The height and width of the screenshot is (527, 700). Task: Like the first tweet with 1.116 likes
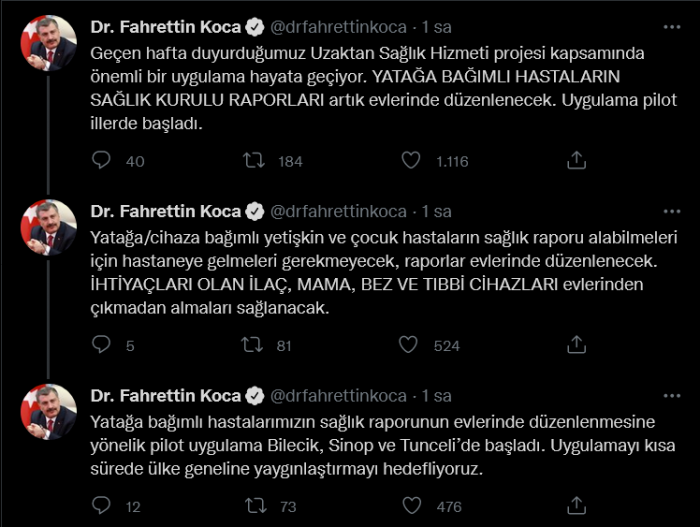[409, 160]
